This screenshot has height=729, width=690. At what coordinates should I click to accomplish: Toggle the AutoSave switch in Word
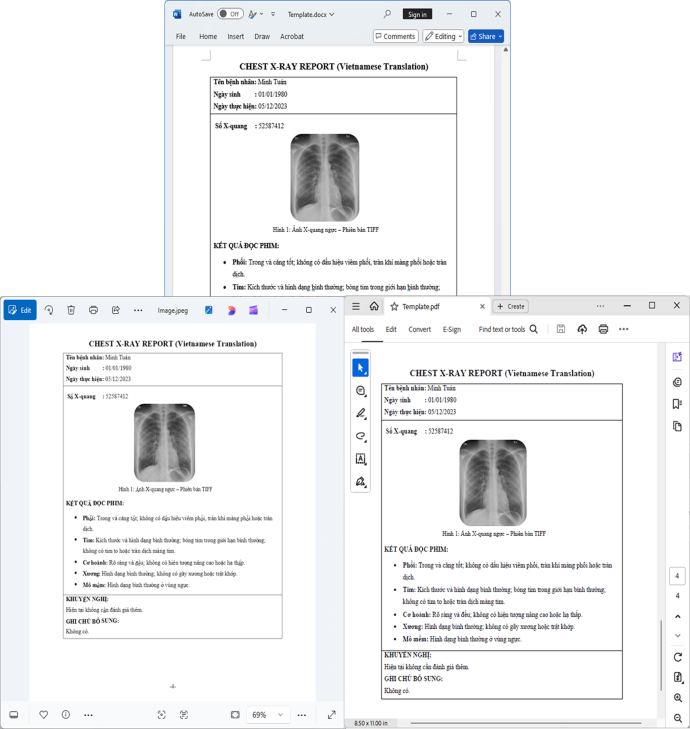point(230,14)
